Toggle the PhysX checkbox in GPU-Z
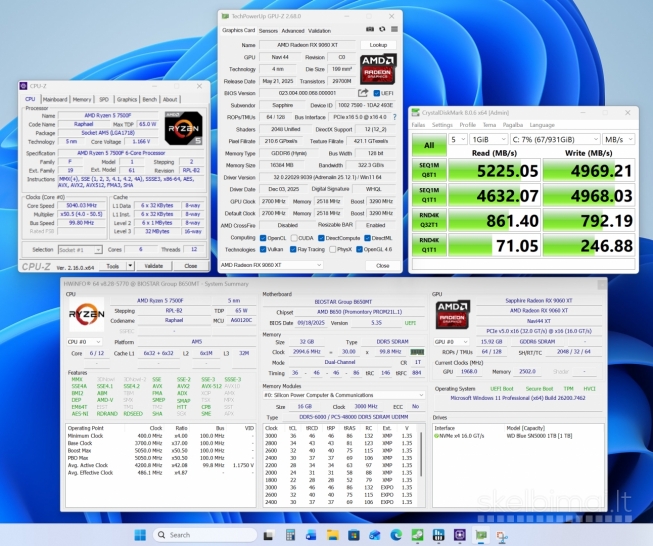Image resolution: width=653 pixels, height=546 pixels. coord(332,249)
